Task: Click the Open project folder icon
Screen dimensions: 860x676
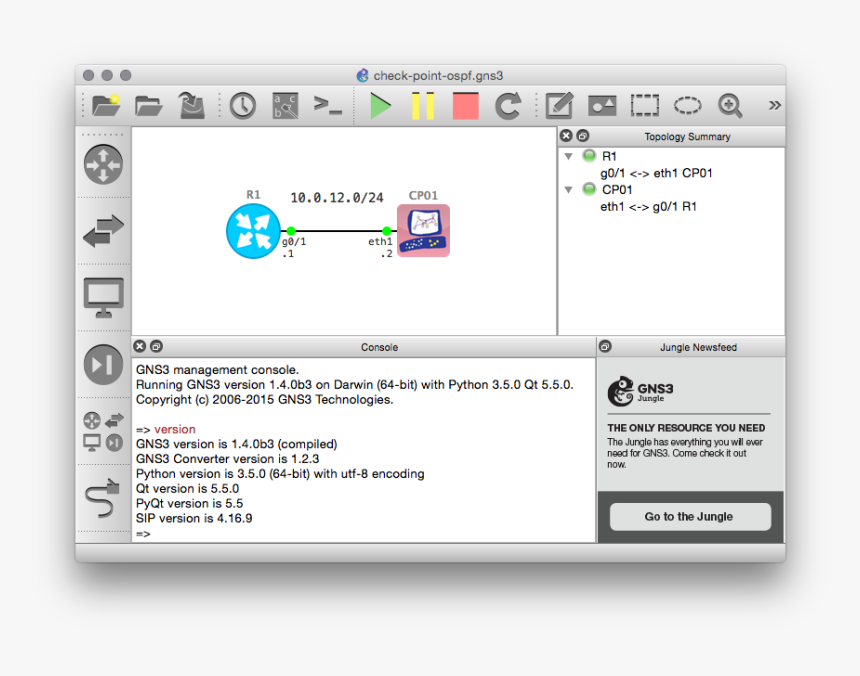Action: pos(149,105)
